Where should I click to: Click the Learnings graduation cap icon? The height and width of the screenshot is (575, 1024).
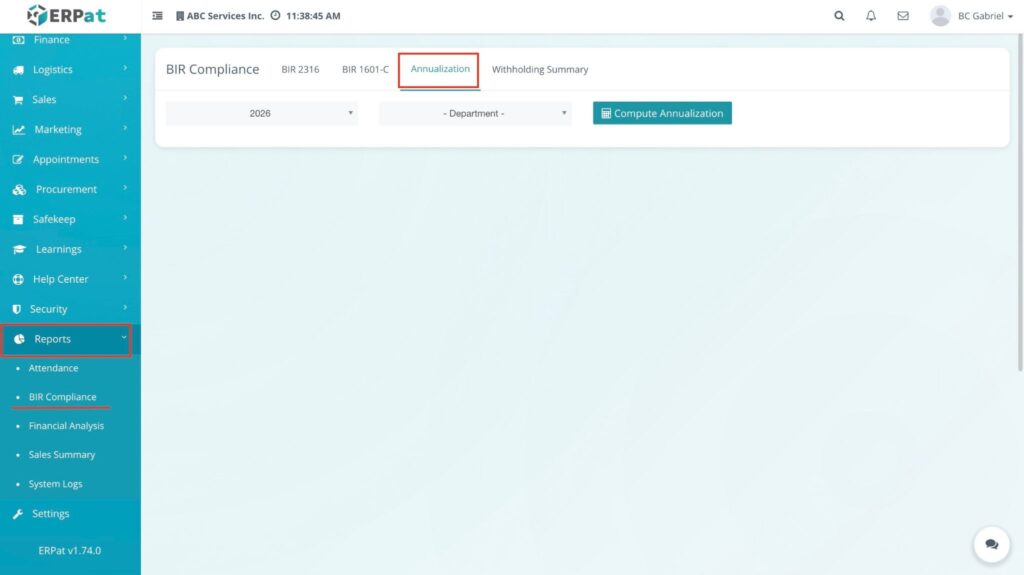tap(19, 250)
